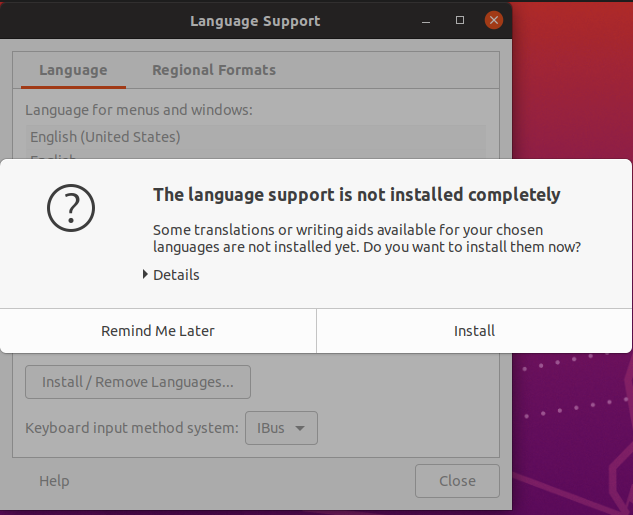Click the 'Language for menus and windows:' label
The height and width of the screenshot is (515, 633).
point(139,110)
